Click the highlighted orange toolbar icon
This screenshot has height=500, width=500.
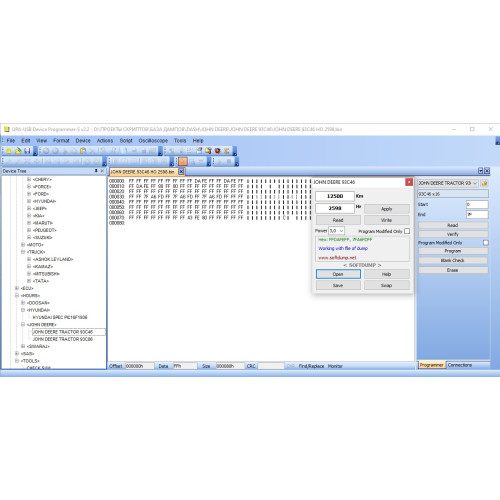[183, 162]
